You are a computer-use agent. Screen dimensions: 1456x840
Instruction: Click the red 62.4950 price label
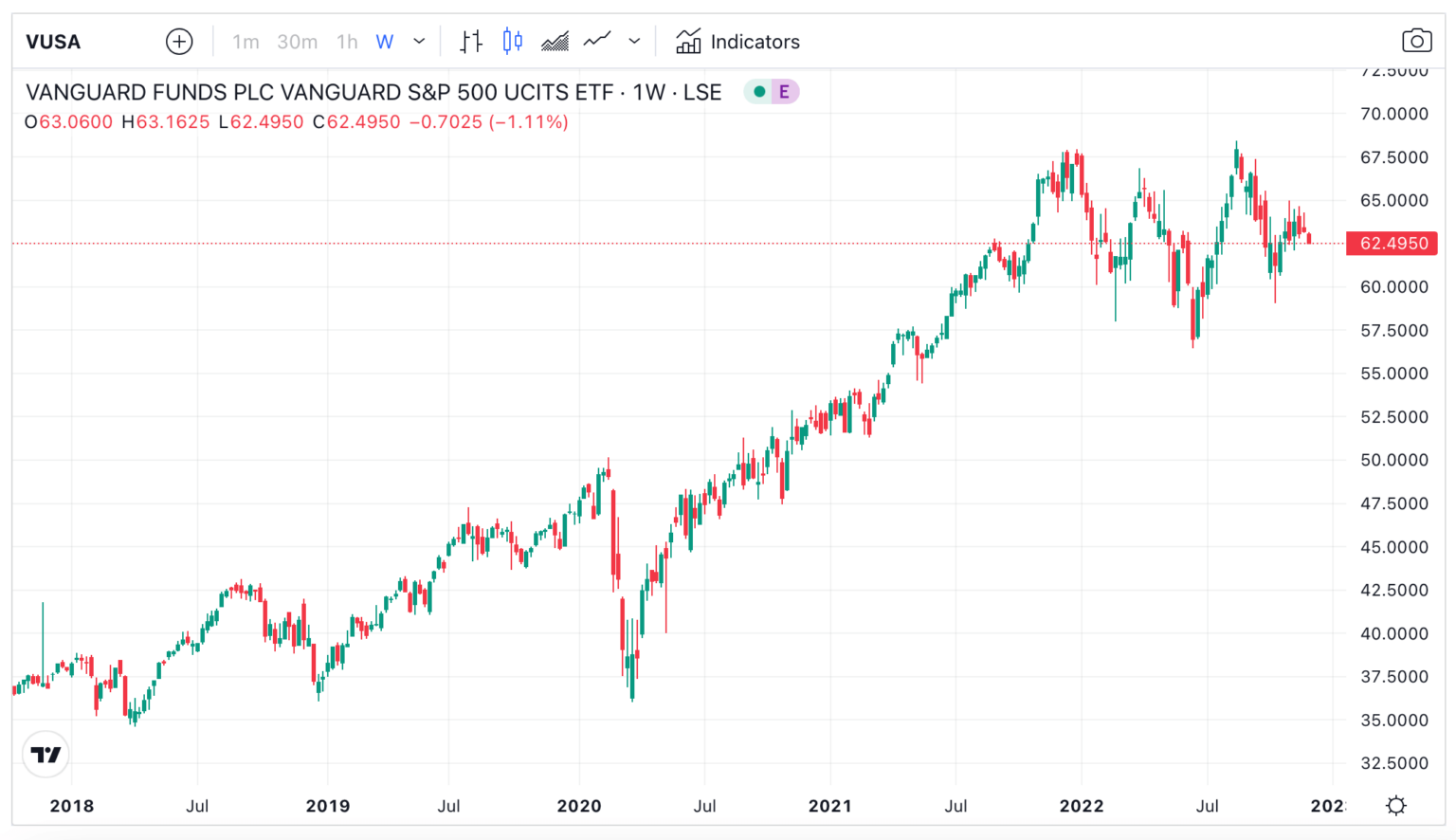1391,243
